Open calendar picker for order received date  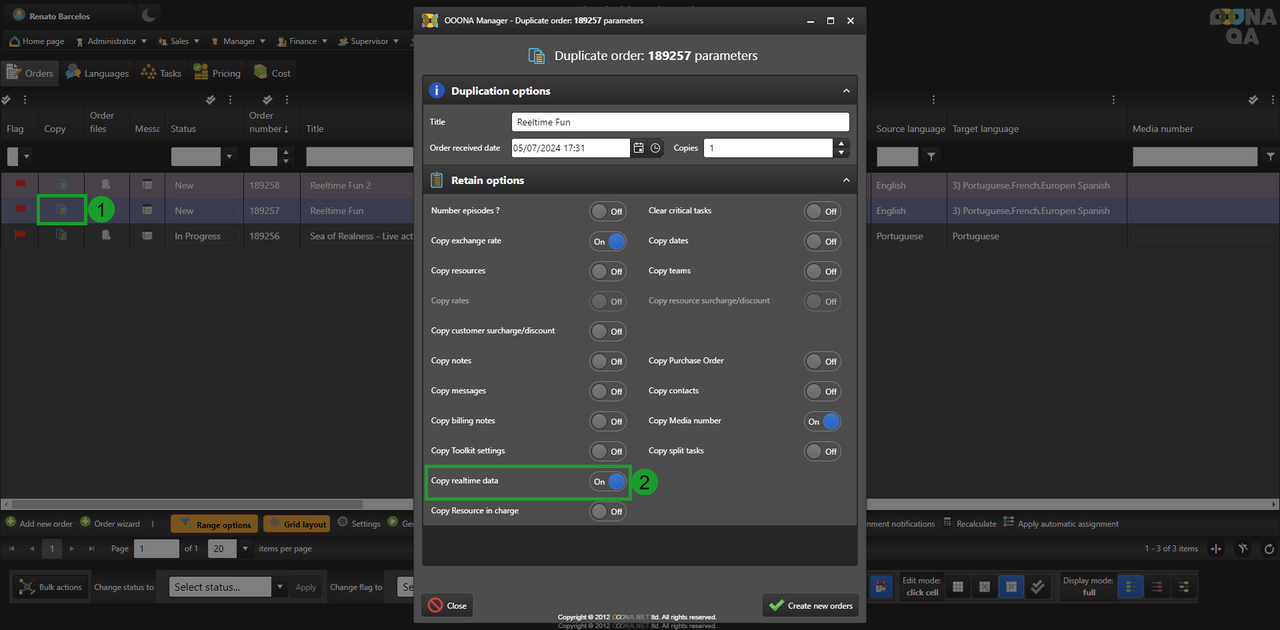coord(638,148)
